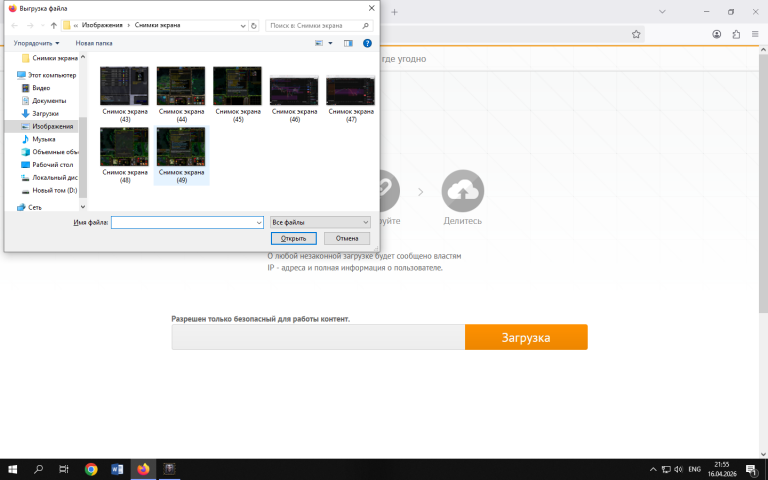Select Этот компьютер in navigation tree

click(47, 75)
